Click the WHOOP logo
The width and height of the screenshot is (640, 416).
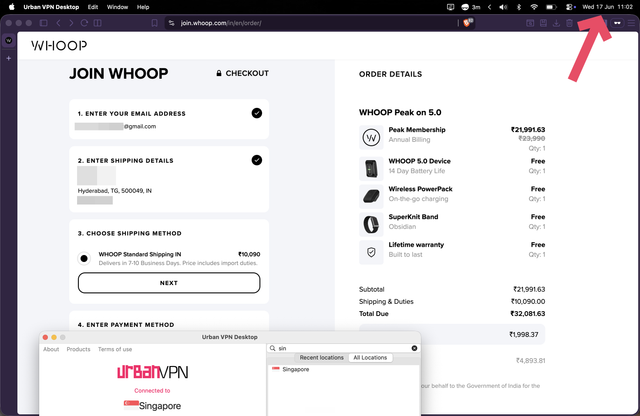[59, 45]
